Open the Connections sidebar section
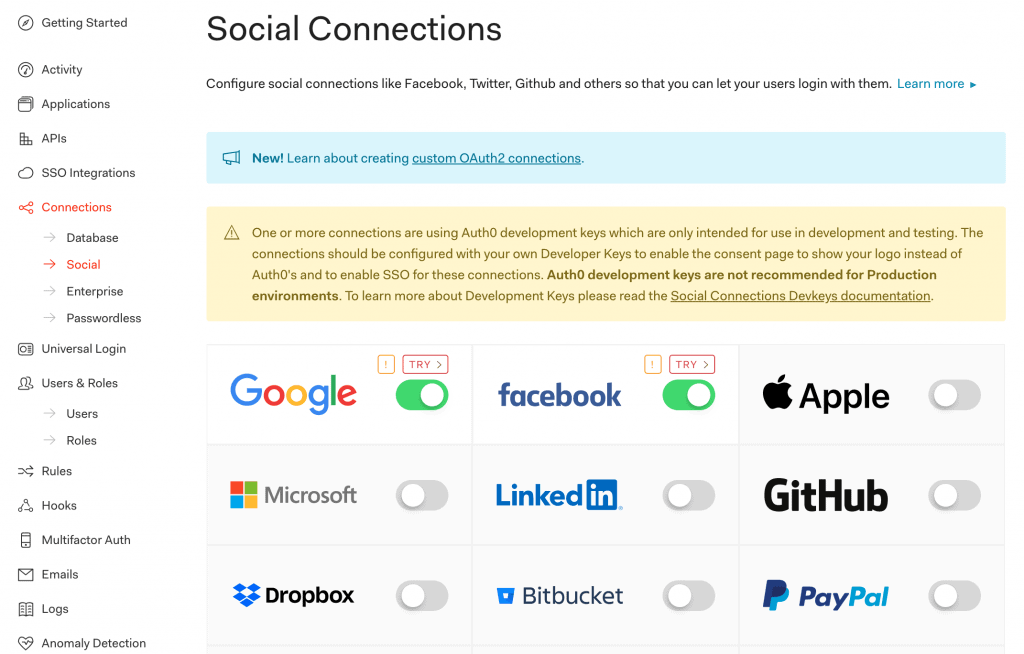The height and width of the screenshot is (654, 1024). point(76,208)
